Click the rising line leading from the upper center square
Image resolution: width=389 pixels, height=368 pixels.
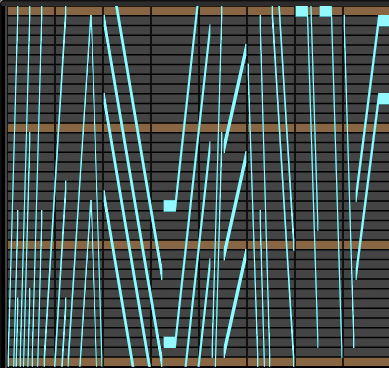[x=187, y=103]
